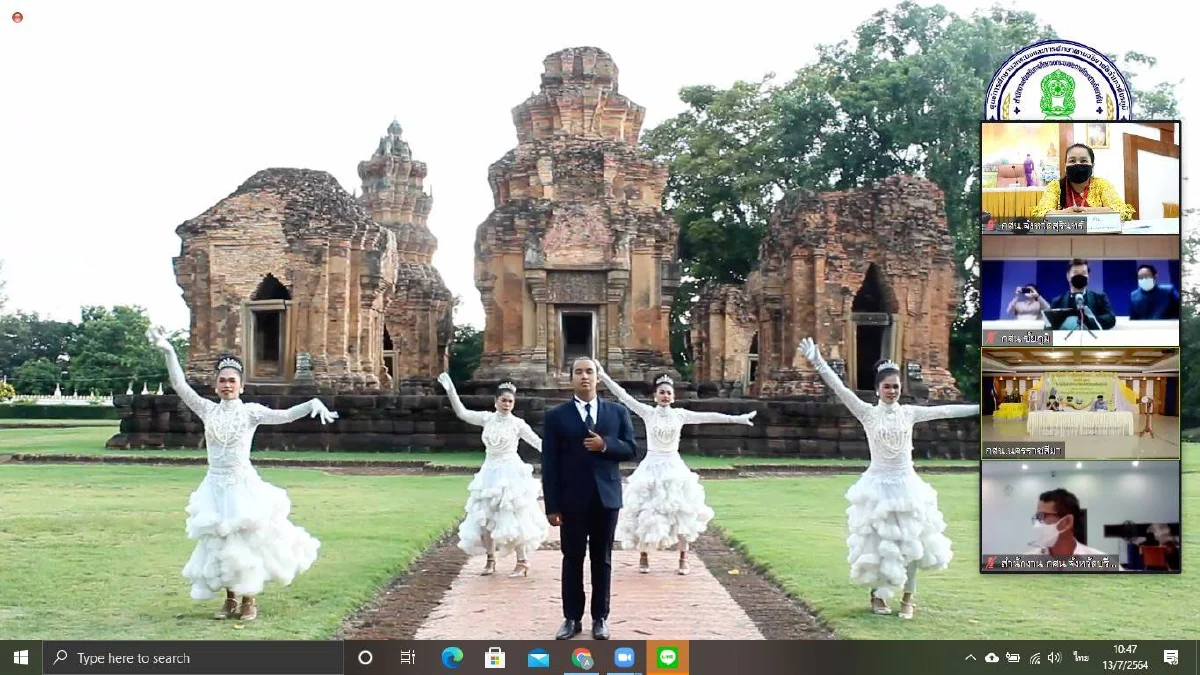Open the Windows Start menu
The height and width of the screenshot is (675, 1200).
pyautogui.click(x=20, y=657)
